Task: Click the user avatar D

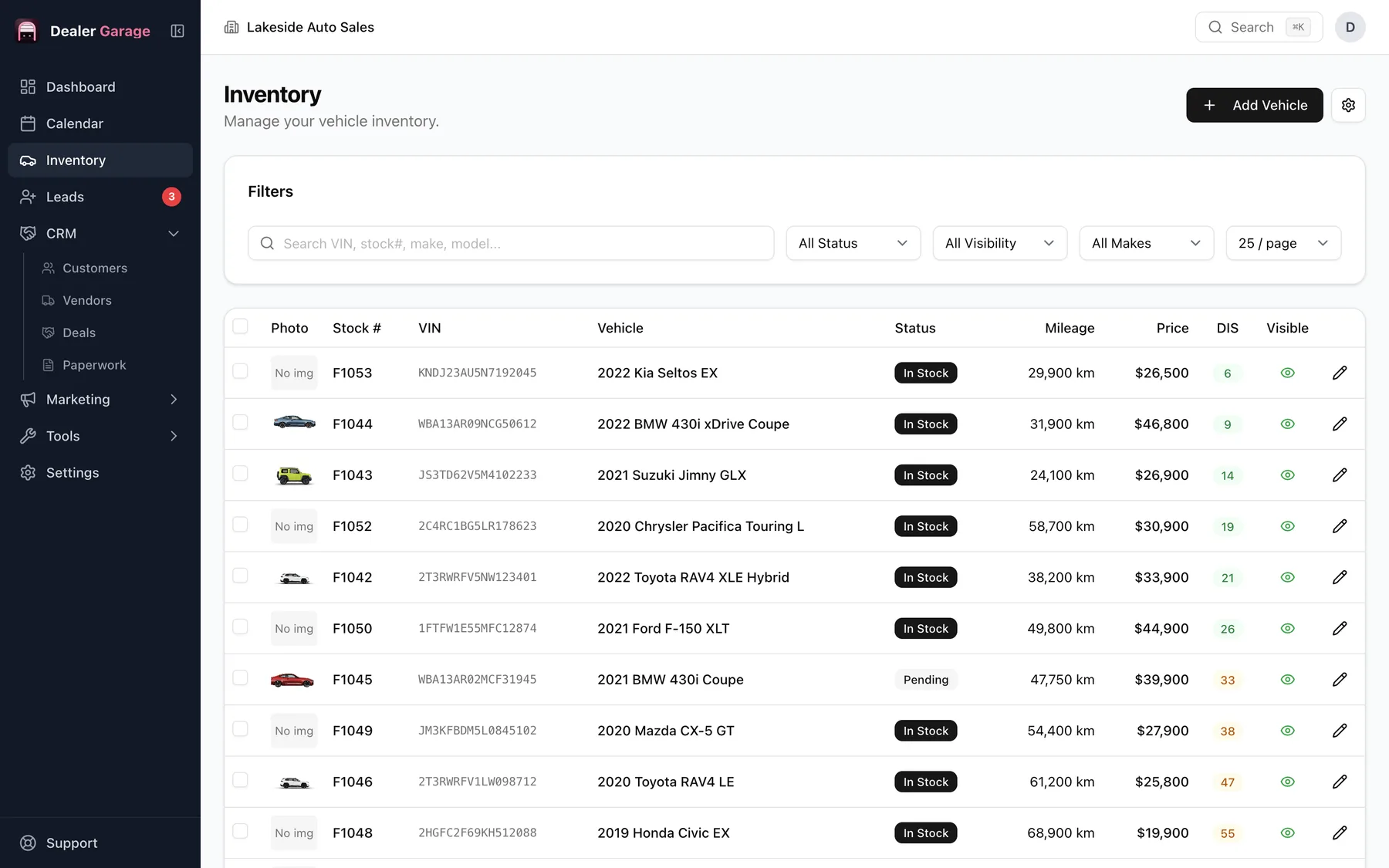Action: (x=1350, y=27)
